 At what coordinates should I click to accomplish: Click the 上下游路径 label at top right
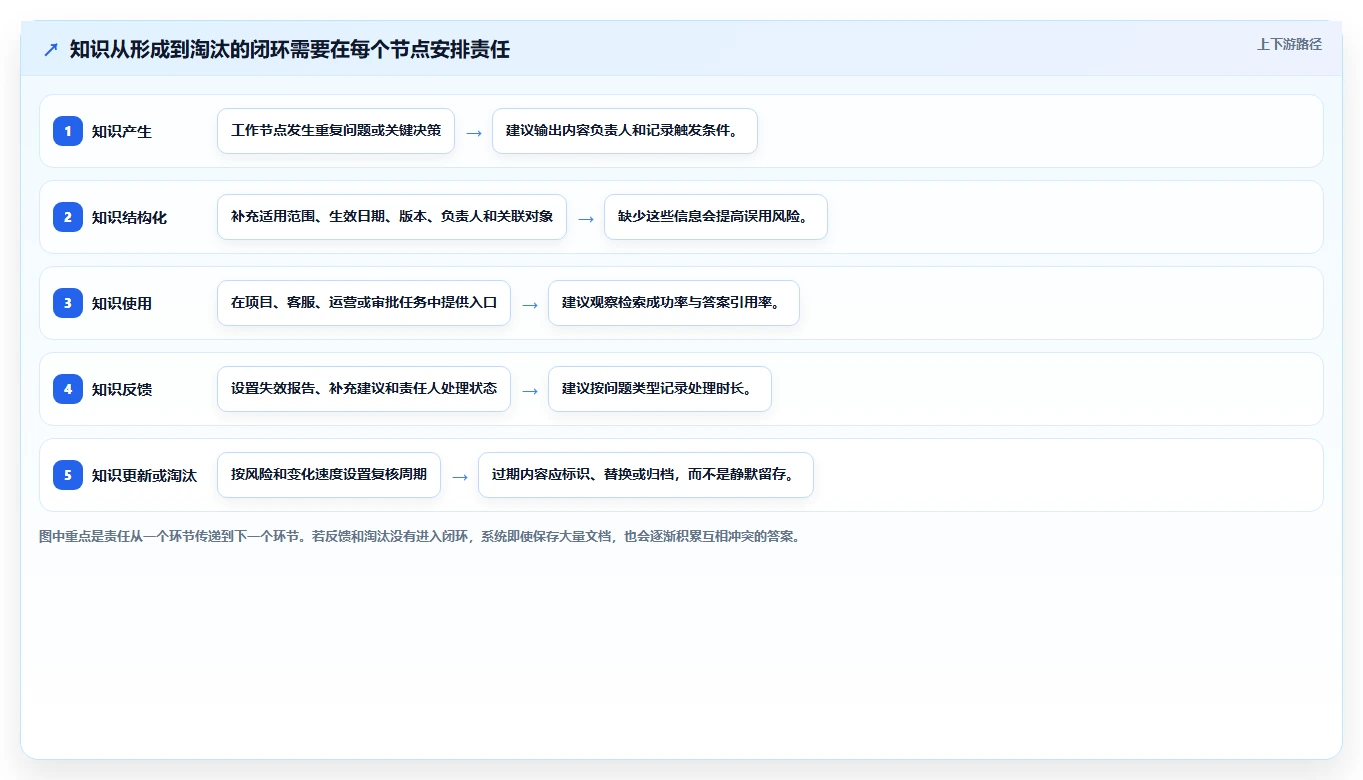pos(1289,44)
